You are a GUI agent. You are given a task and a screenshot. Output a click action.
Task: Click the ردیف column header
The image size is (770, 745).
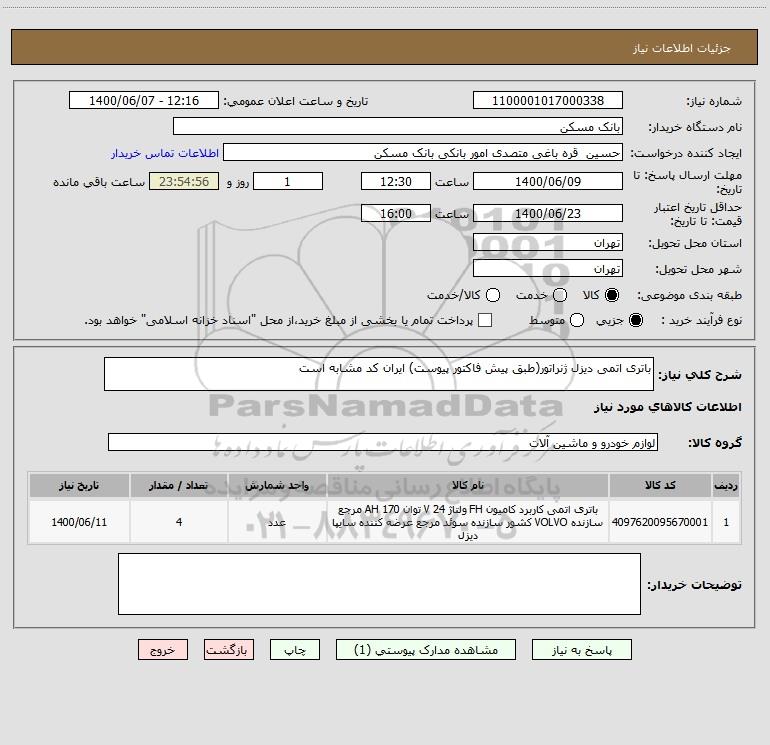pyautogui.click(x=726, y=485)
